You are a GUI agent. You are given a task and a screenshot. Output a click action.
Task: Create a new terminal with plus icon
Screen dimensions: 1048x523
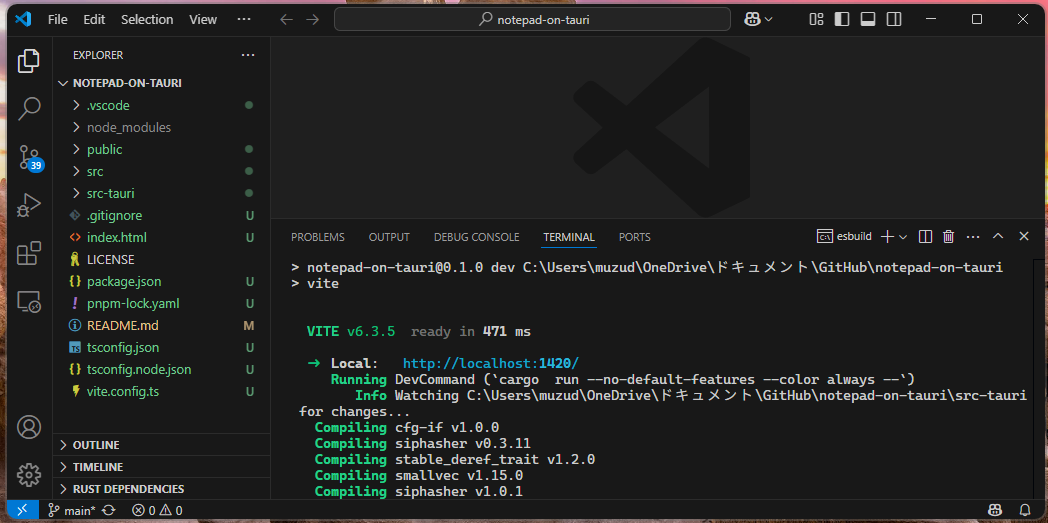pyautogui.click(x=887, y=236)
